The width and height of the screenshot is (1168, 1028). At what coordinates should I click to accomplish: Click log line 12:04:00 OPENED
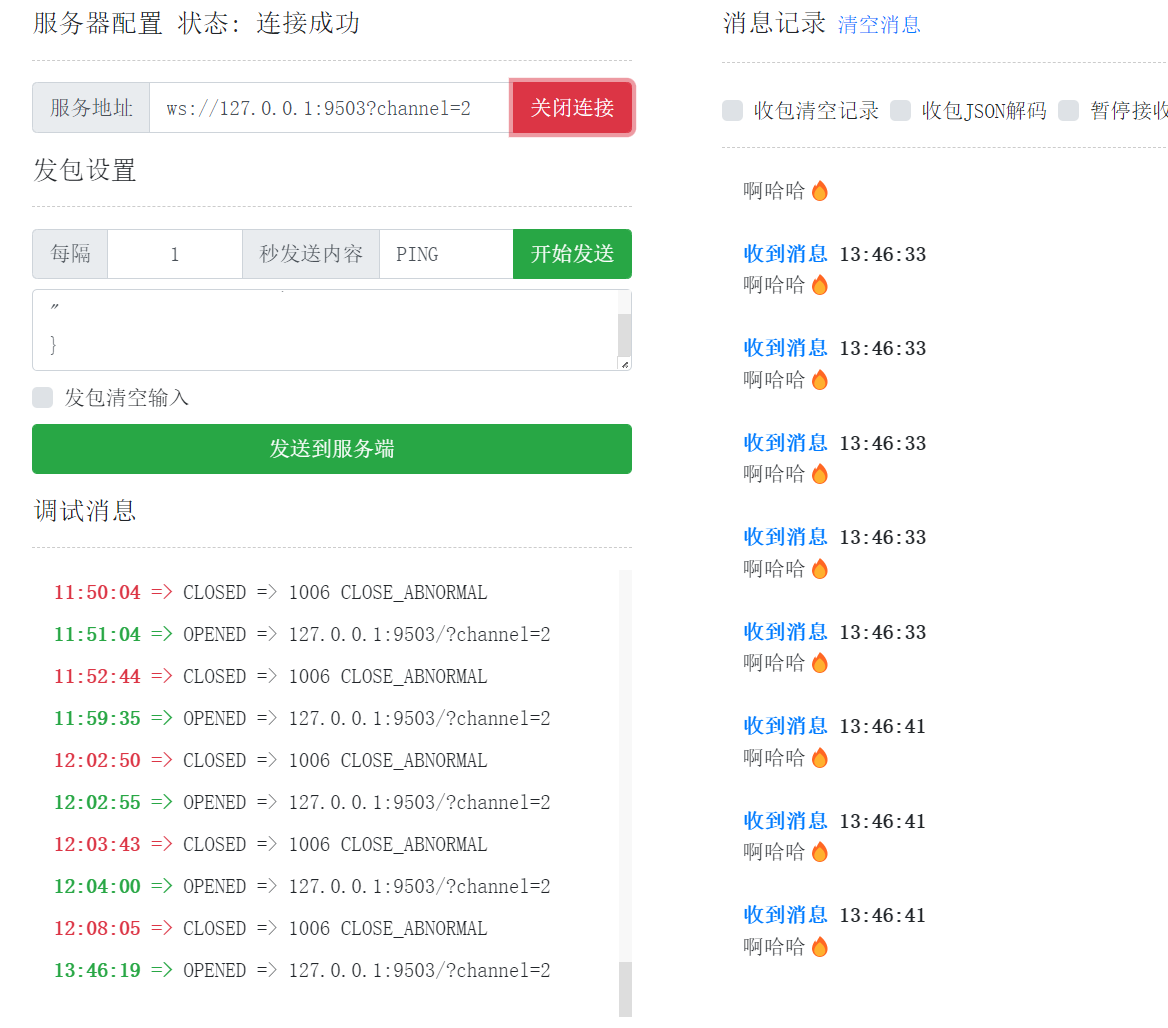[302, 886]
